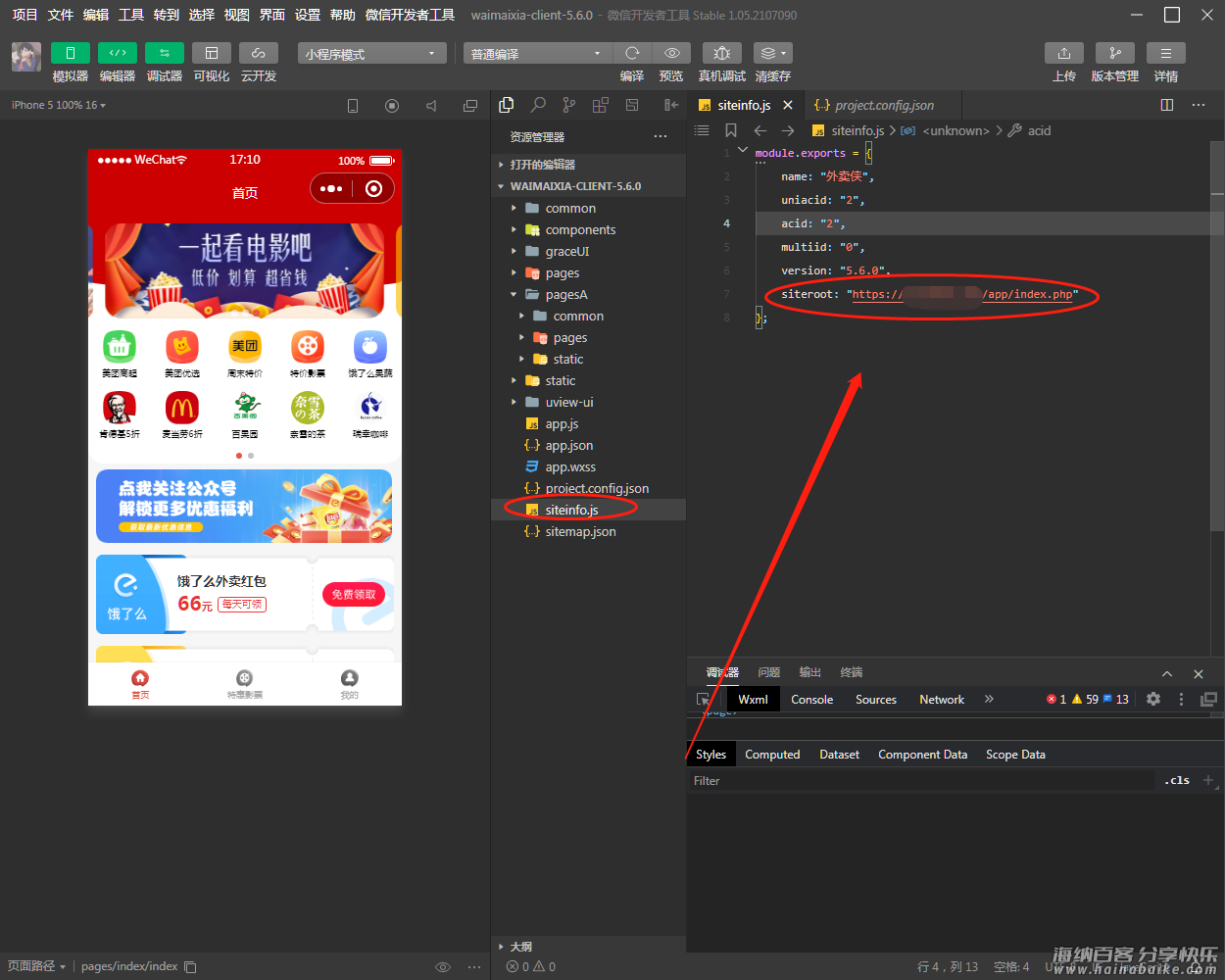Expand the 大纲 outline section
This screenshot has height=980, width=1225.
(x=588, y=947)
